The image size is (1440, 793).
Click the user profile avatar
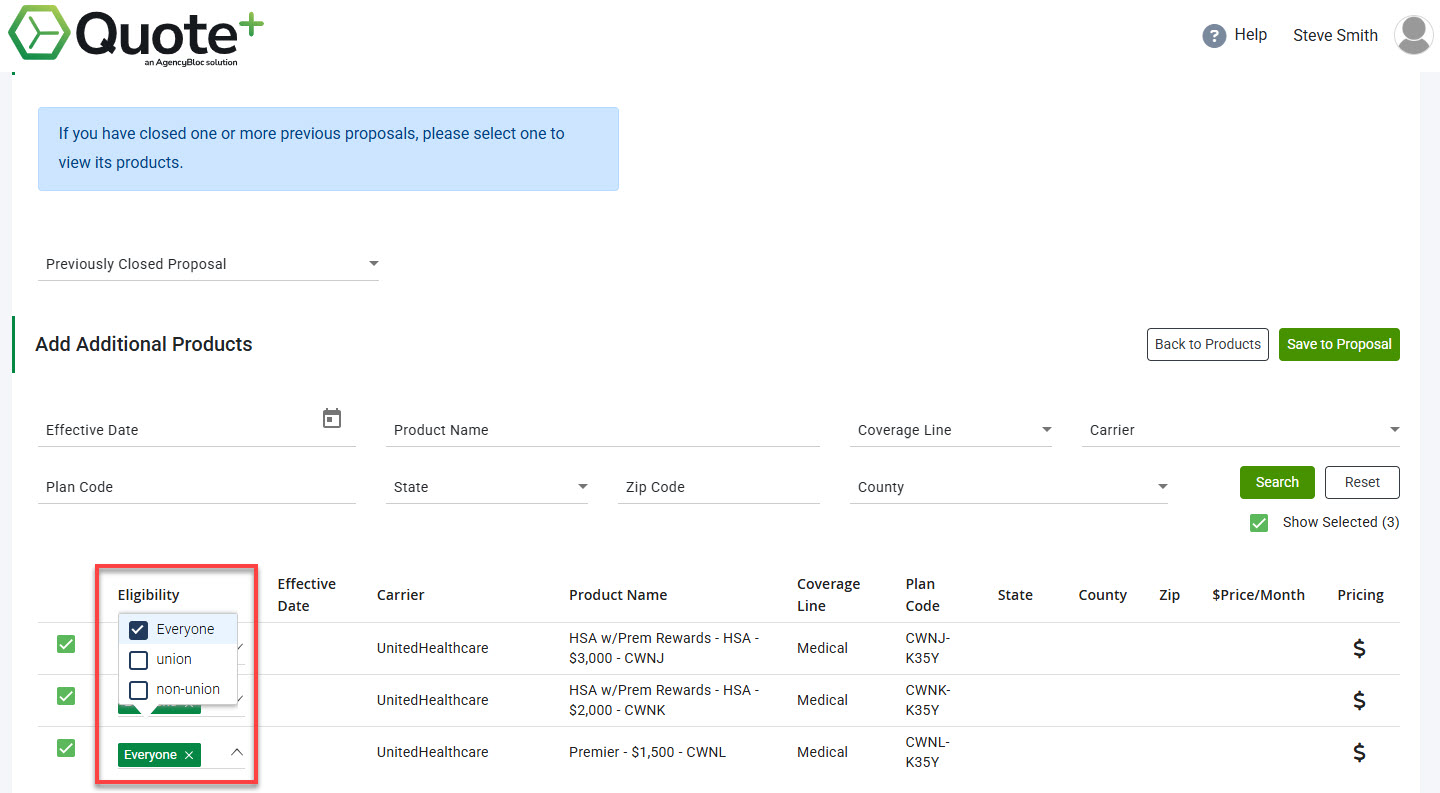(x=1413, y=35)
